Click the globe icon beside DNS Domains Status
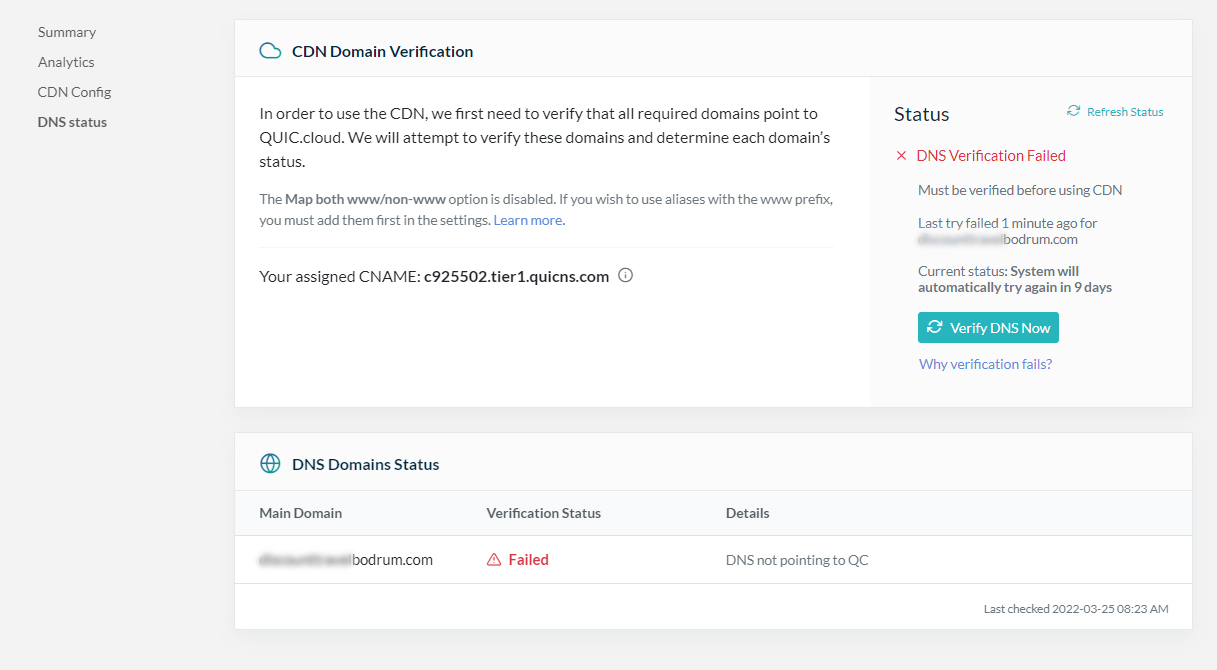 click(270, 464)
